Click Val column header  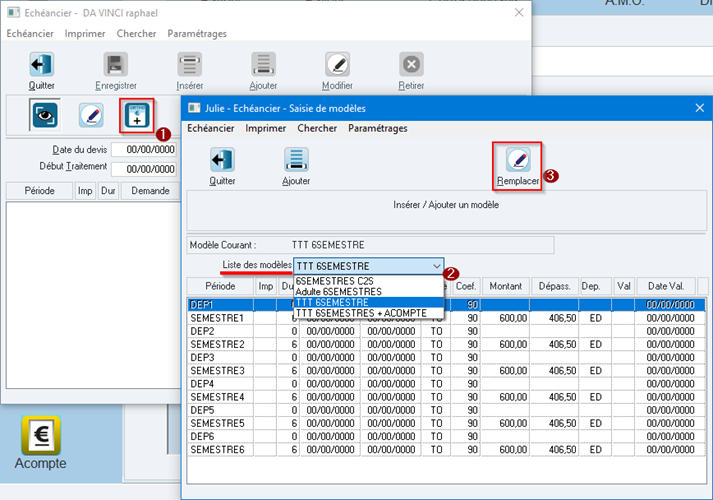point(624,286)
